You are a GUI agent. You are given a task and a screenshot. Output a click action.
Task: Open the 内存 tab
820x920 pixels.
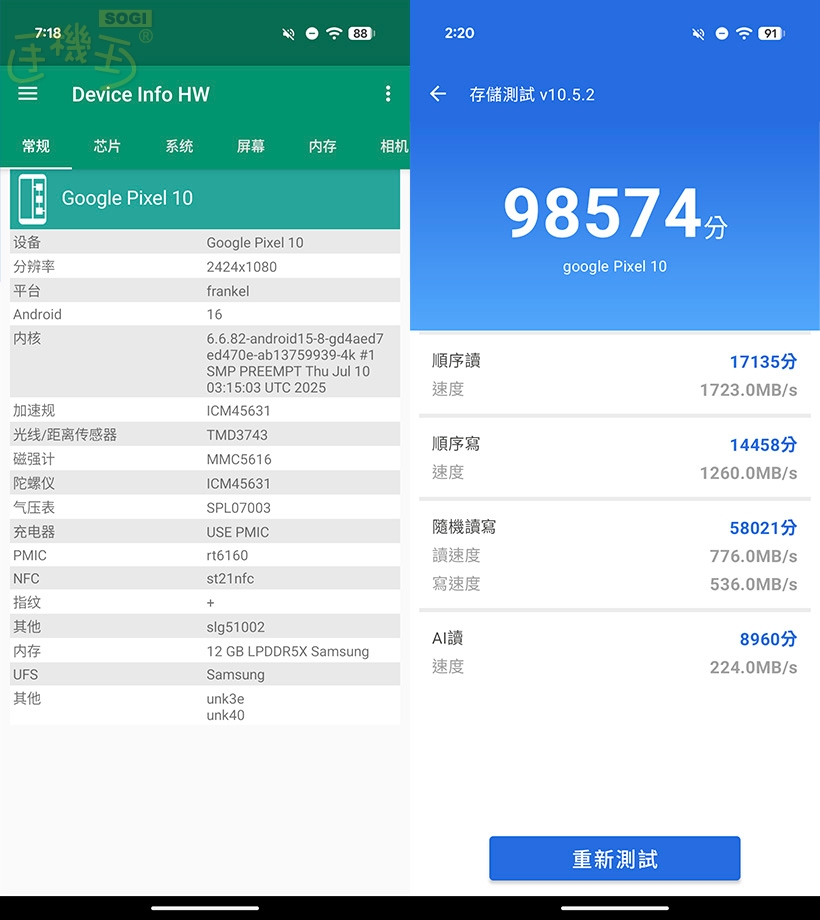[x=323, y=146]
